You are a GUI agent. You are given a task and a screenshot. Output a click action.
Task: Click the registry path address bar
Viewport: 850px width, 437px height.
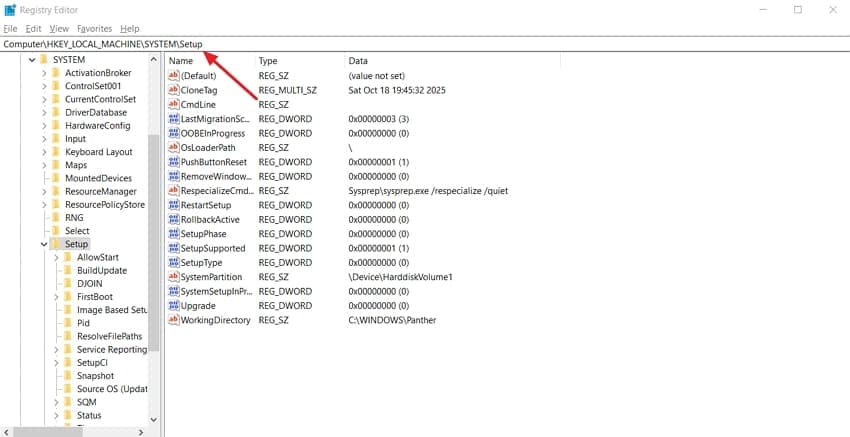425,44
